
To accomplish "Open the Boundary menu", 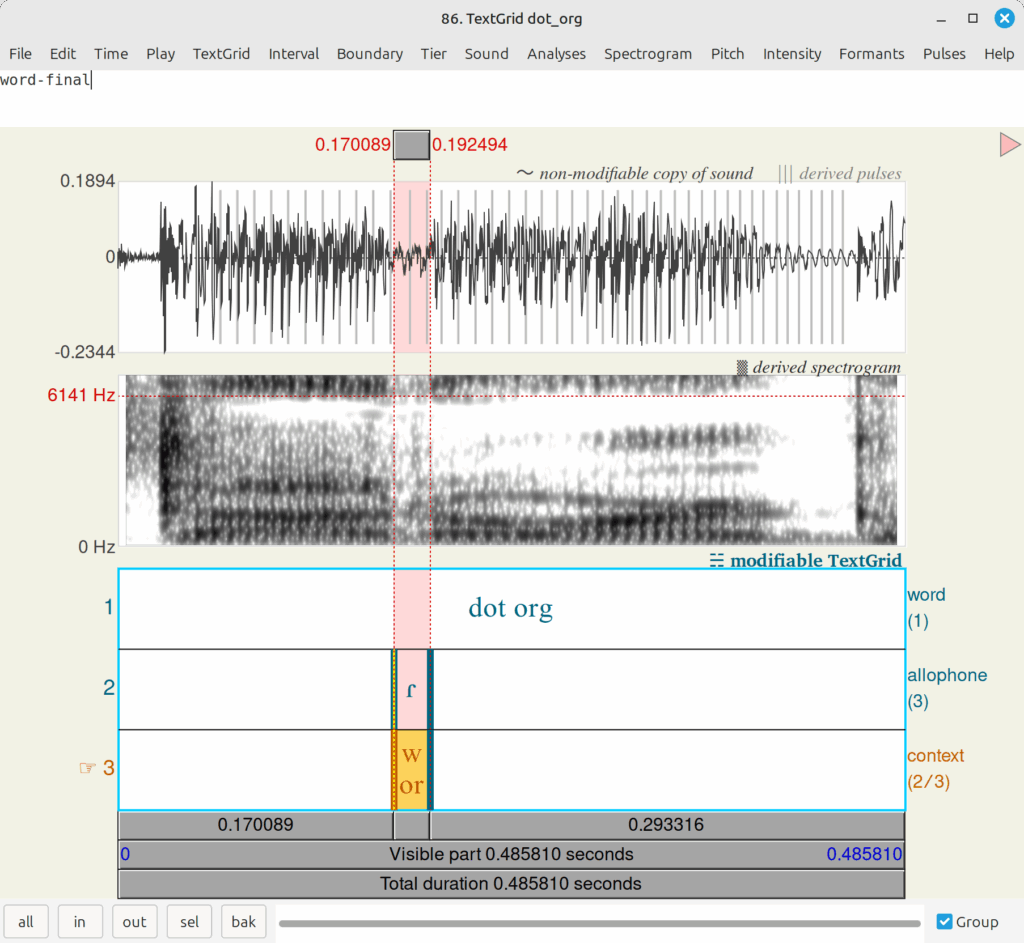I will 369,54.
